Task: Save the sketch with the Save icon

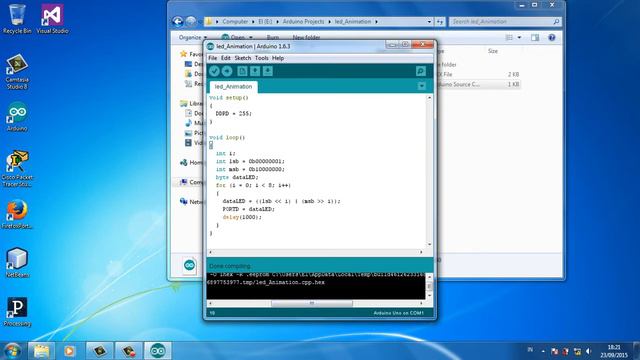Action: [x=268, y=71]
